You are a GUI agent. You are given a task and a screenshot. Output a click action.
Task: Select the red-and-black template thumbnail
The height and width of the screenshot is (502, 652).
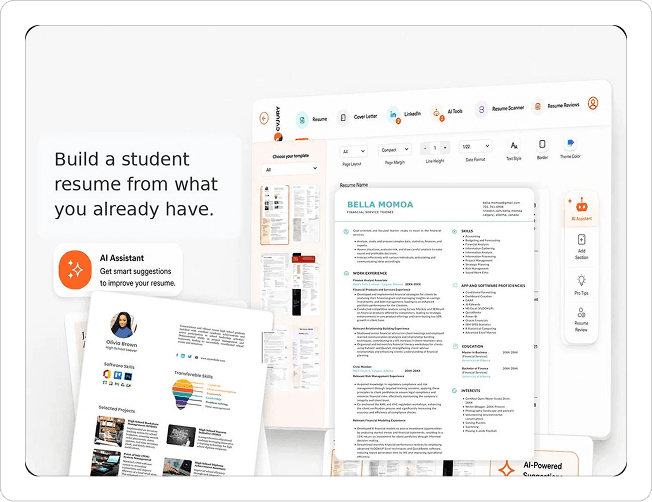306,284
